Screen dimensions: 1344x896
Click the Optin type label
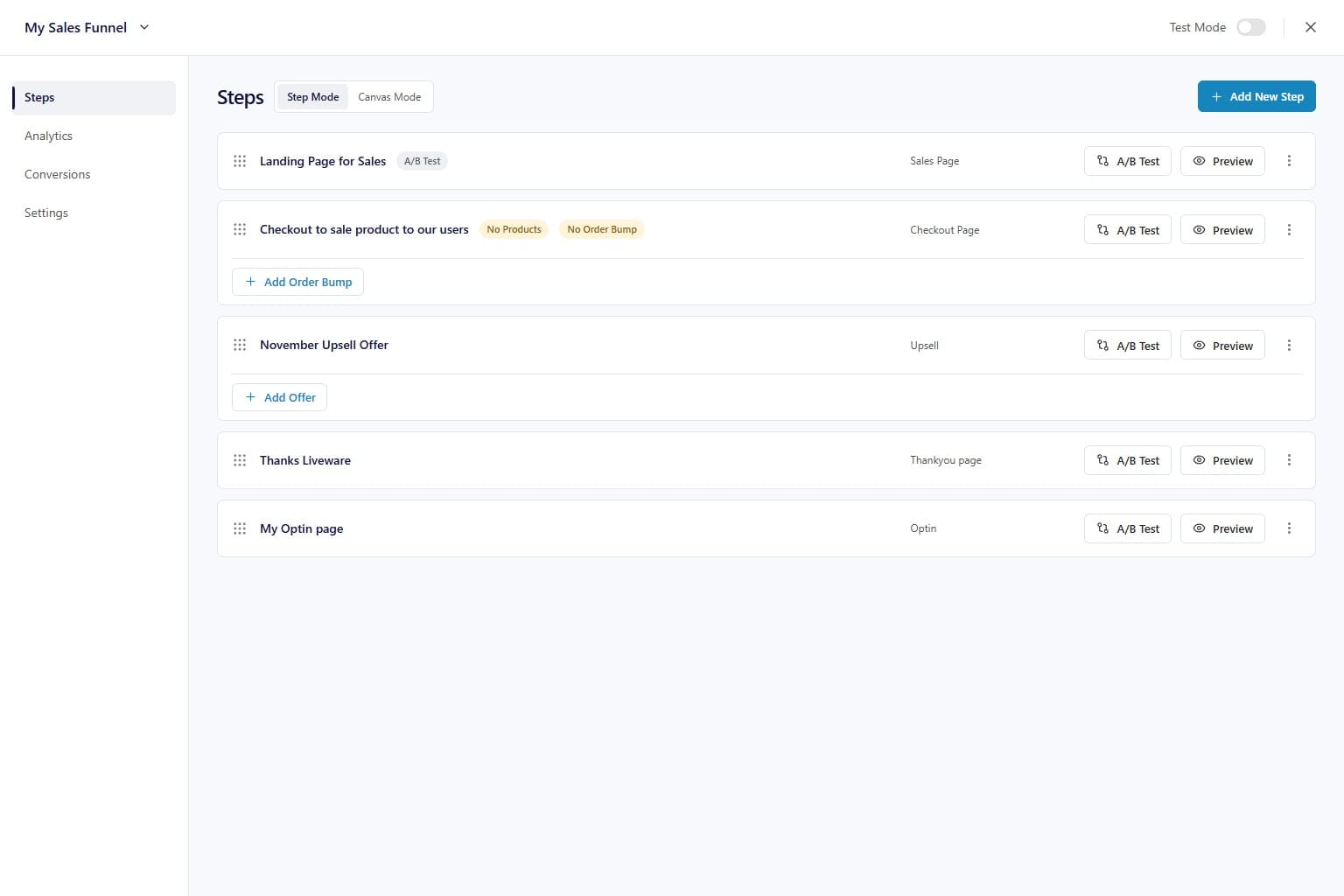pyautogui.click(x=923, y=528)
